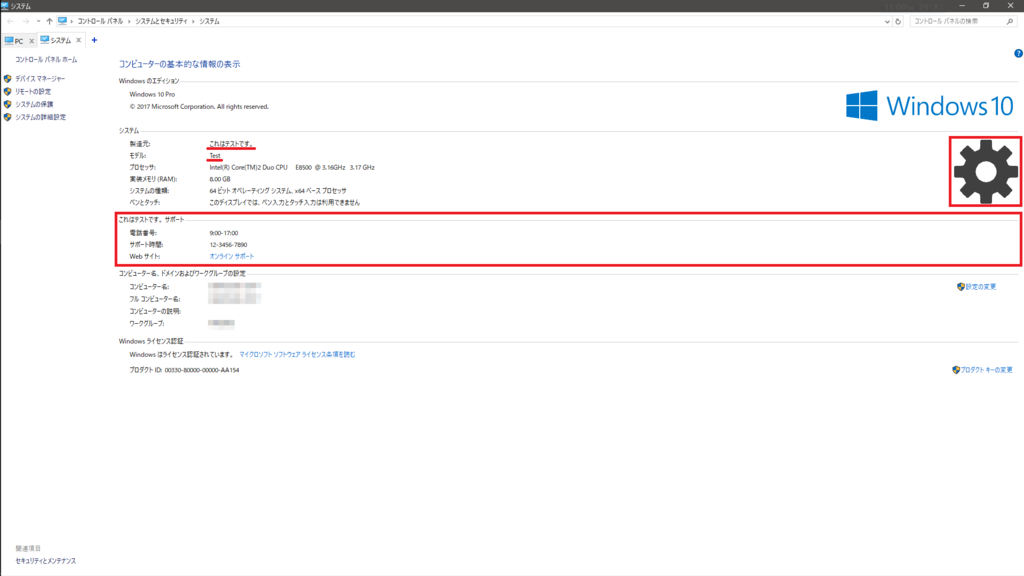This screenshot has width=1024, height=576.
Task: Click the OEM gear logo image
Action: pos(985,172)
